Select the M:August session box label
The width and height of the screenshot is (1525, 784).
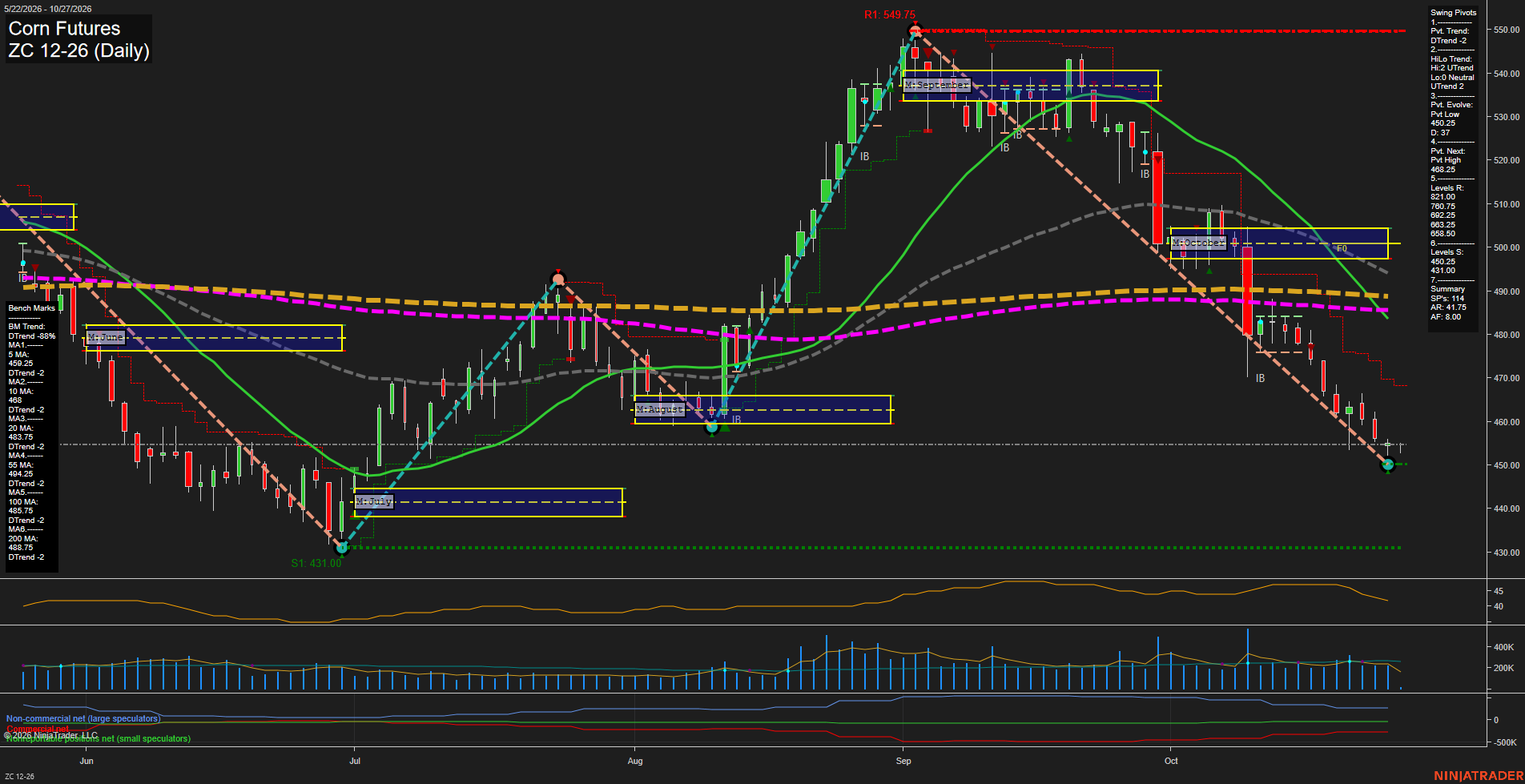(x=660, y=409)
